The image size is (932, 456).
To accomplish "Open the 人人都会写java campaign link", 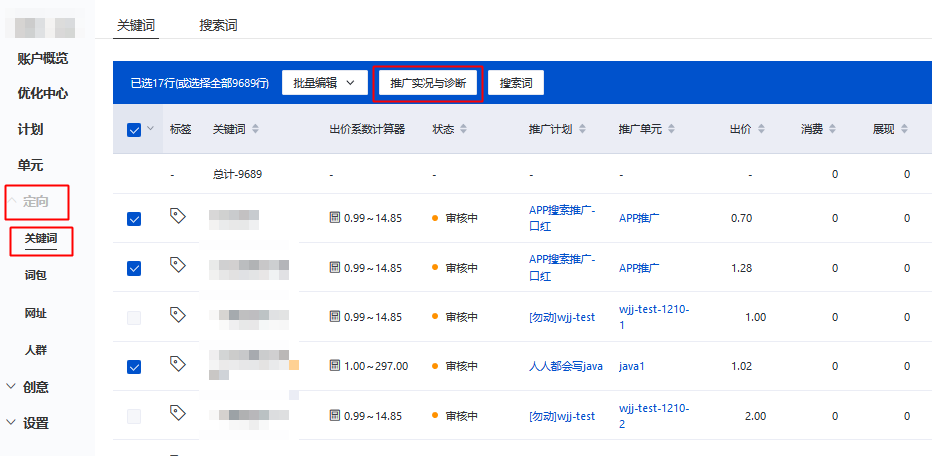I will coord(565,366).
